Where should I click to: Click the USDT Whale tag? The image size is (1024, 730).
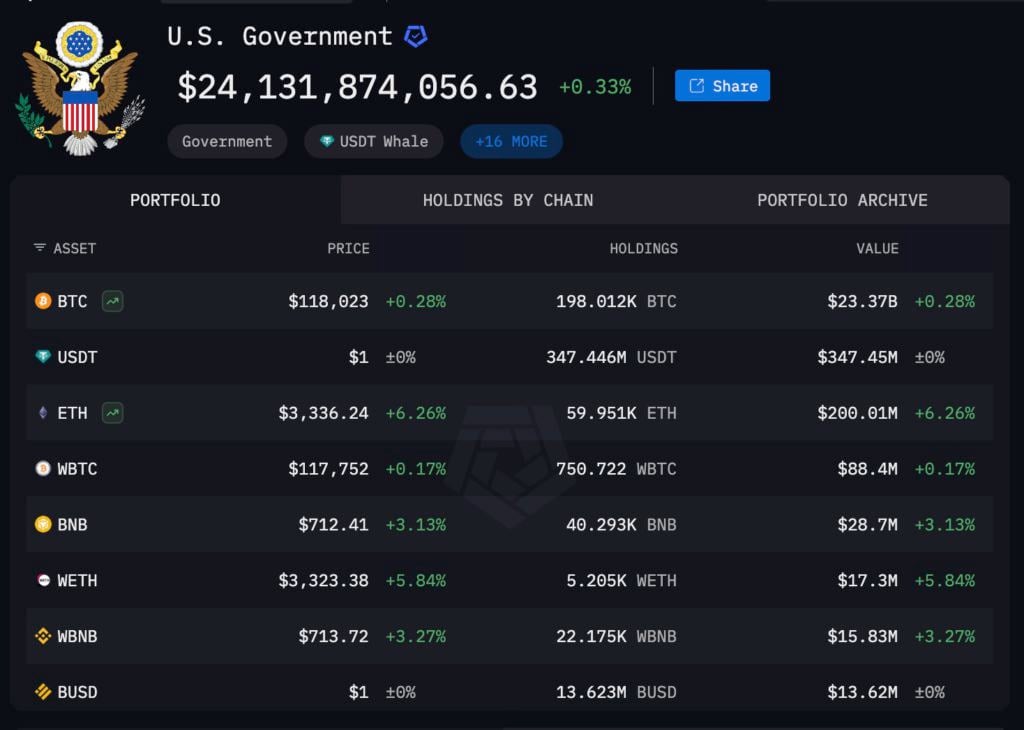pos(374,142)
